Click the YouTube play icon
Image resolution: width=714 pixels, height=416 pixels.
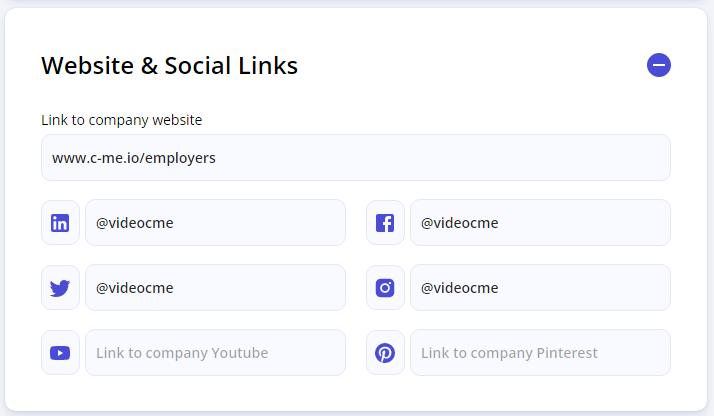point(60,353)
